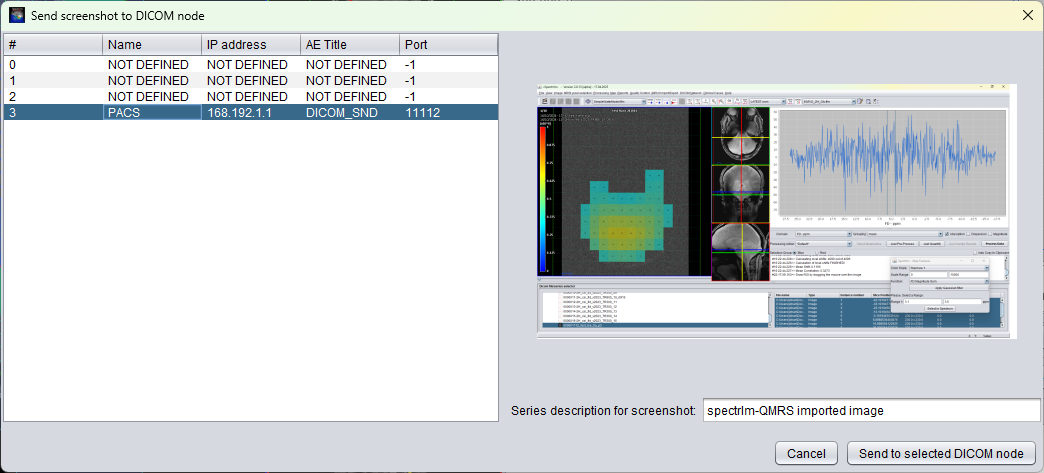Click the application icon in the title bar
This screenshot has height=473, width=1044.
click(x=17, y=15)
